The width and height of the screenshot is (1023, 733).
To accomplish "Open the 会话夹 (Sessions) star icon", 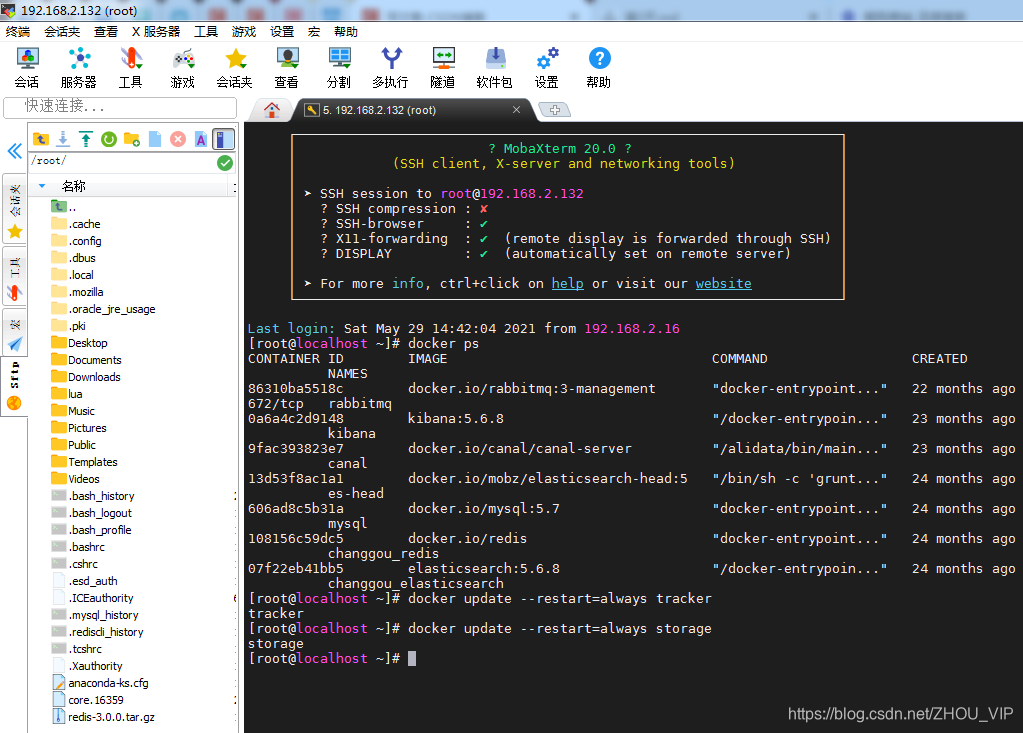I will [x=235, y=68].
